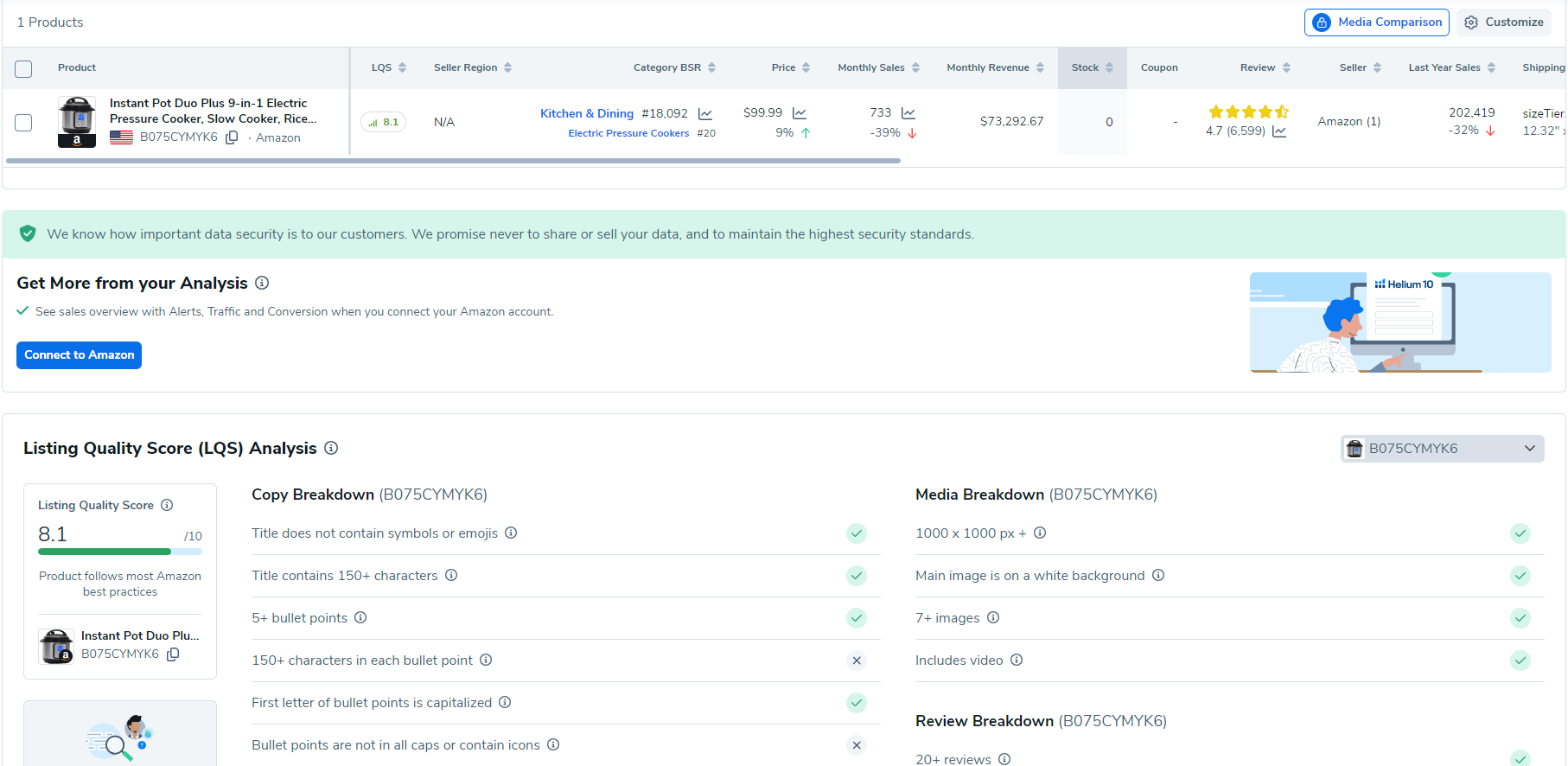Toggle the select-all products checkbox
This screenshot has width=1568, height=766.
click(x=23, y=68)
